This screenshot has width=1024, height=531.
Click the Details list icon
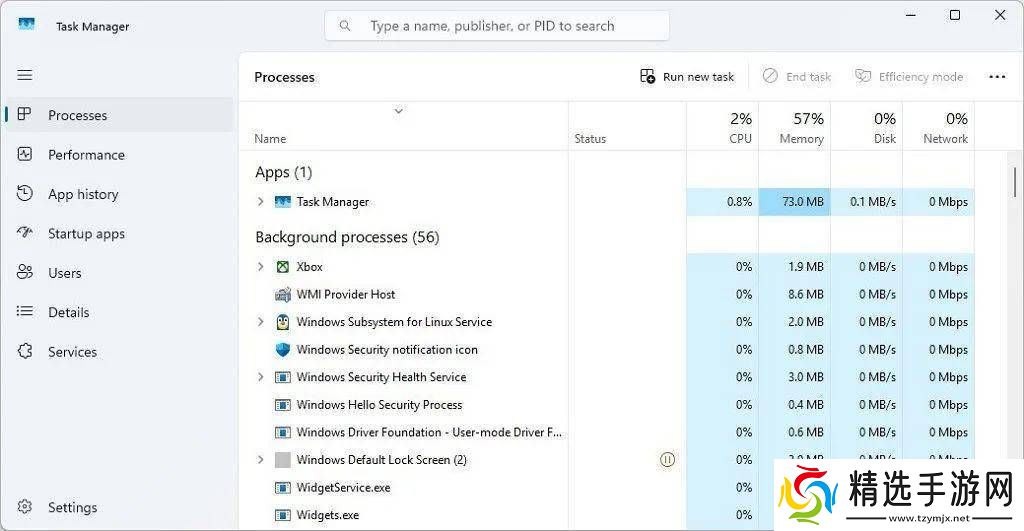coord(26,312)
